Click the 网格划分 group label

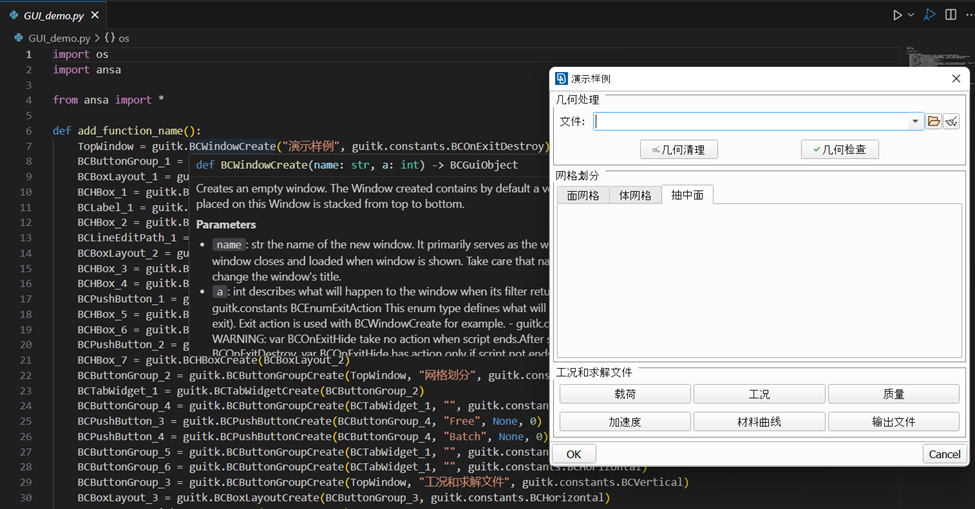point(578,175)
